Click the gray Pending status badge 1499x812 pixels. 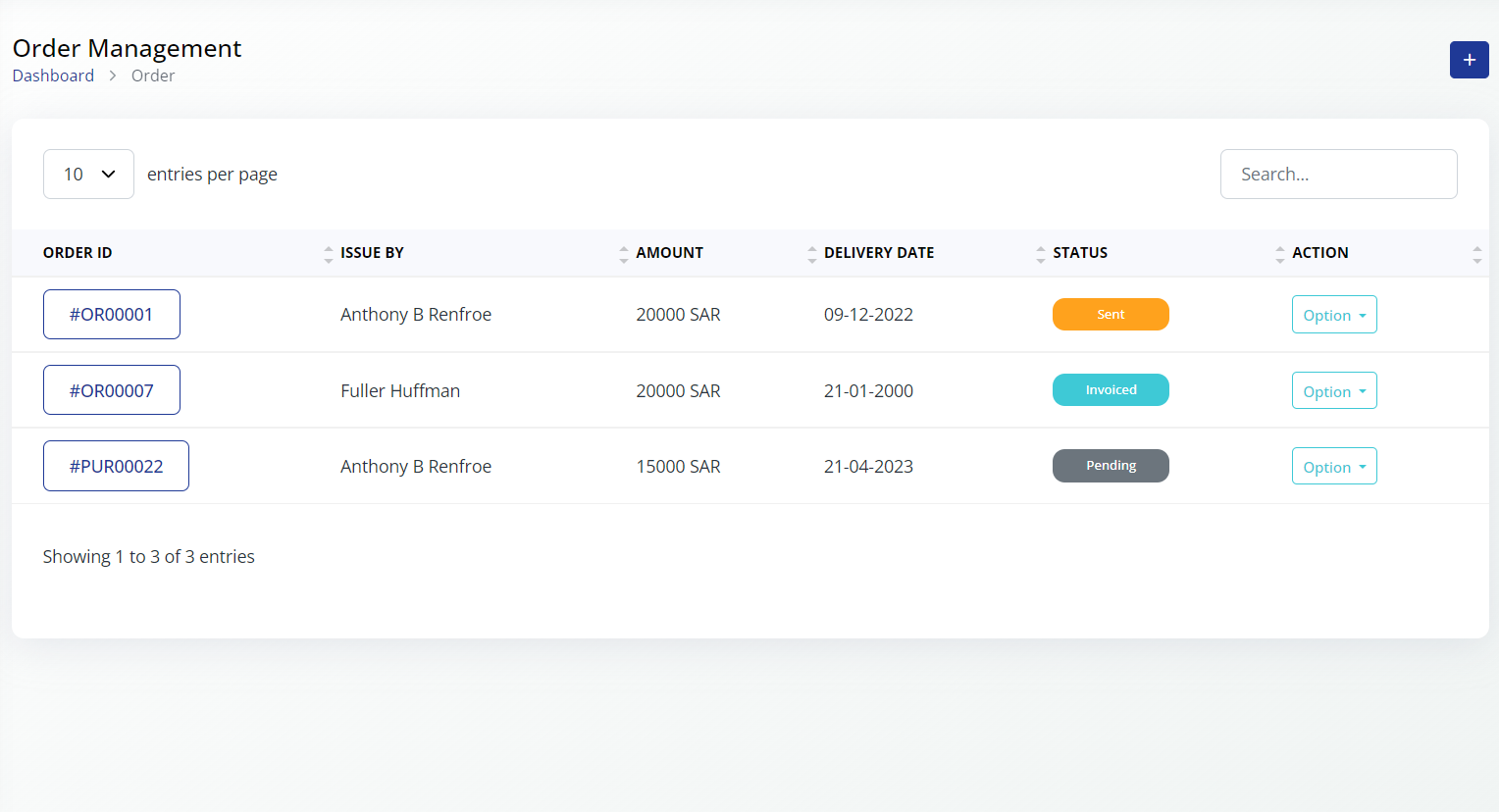click(x=1111, y=466)
